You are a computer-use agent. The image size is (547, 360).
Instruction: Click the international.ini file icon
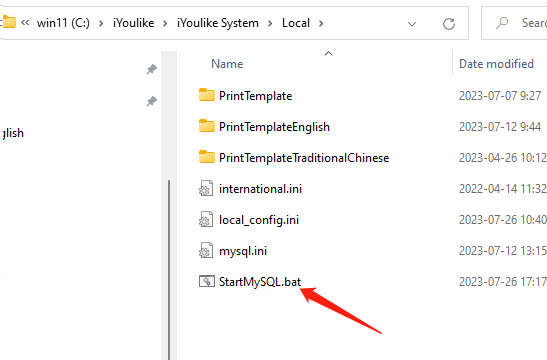pyautogui.click(x=206, y=188)
